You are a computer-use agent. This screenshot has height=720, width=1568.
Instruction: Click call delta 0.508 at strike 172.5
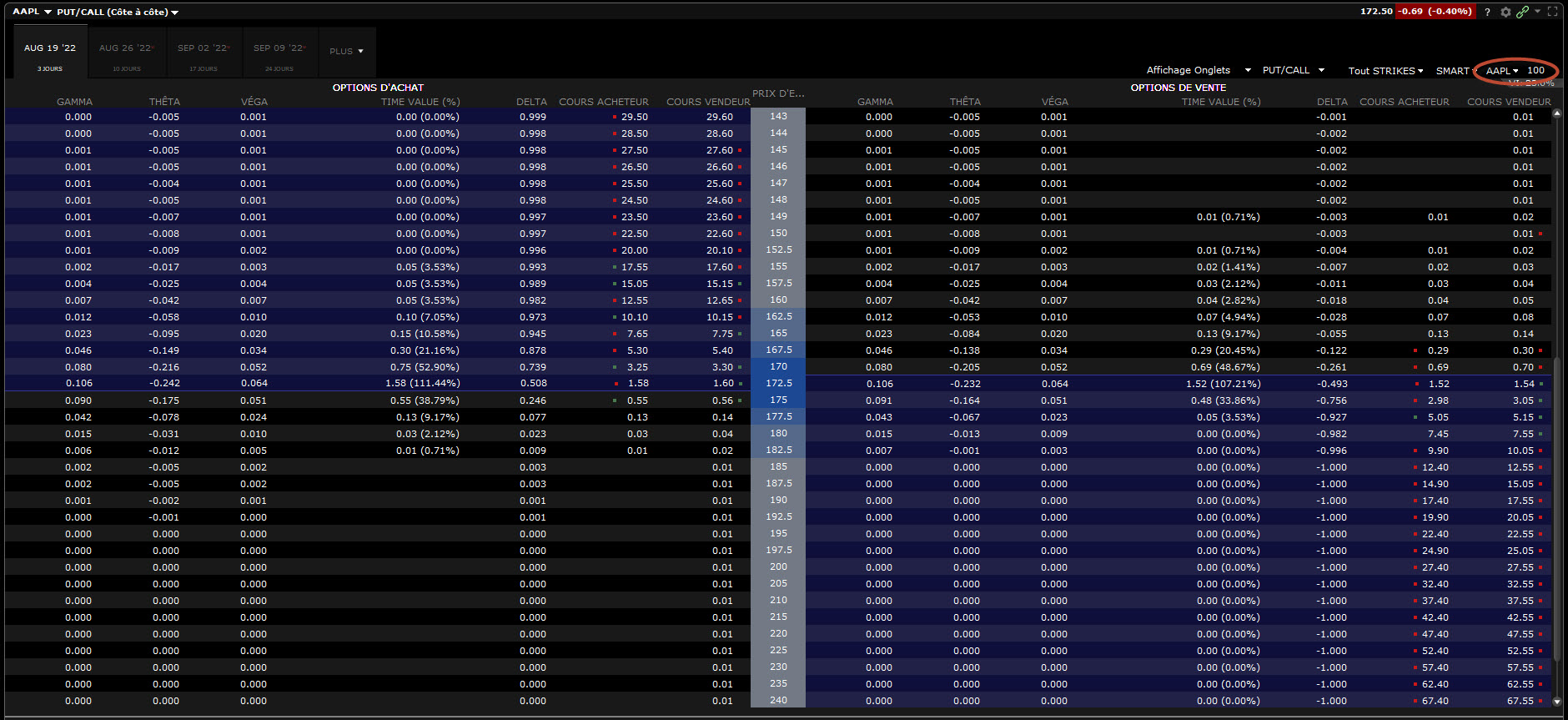click(x=534, y=384)
